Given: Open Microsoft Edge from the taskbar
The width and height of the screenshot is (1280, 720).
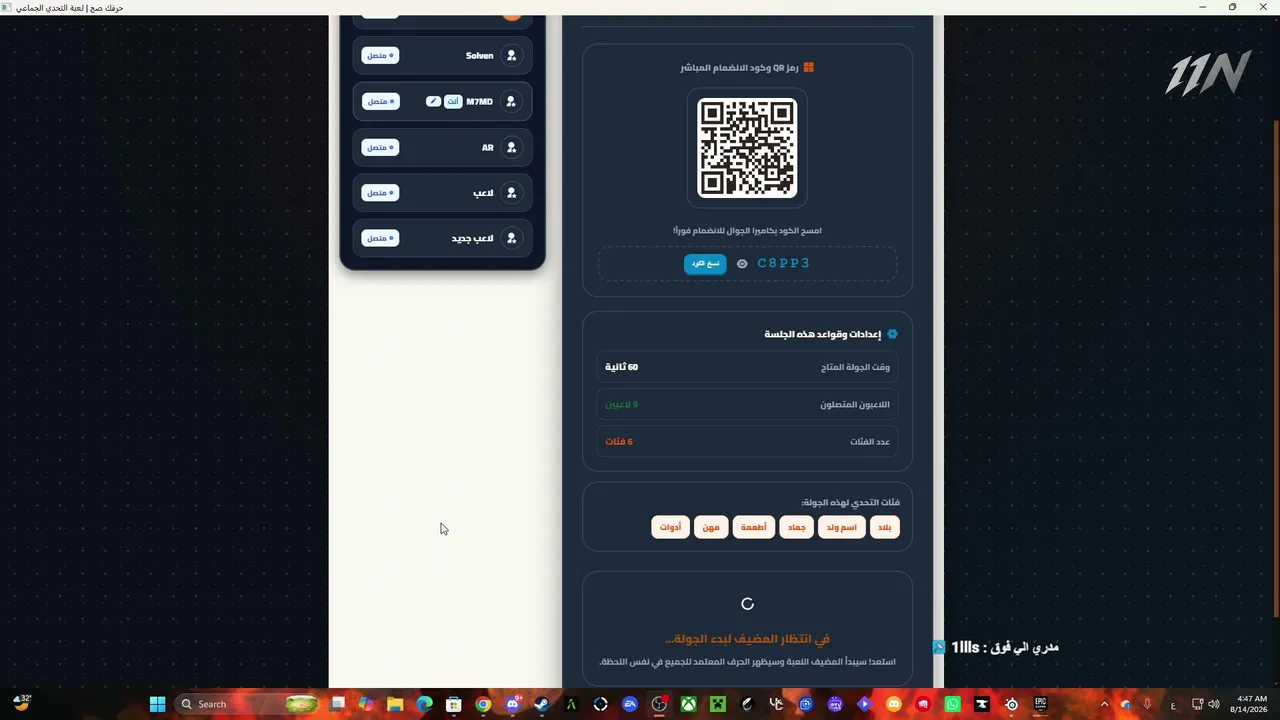Looking at the screenshot, I should tap(424, 704).
